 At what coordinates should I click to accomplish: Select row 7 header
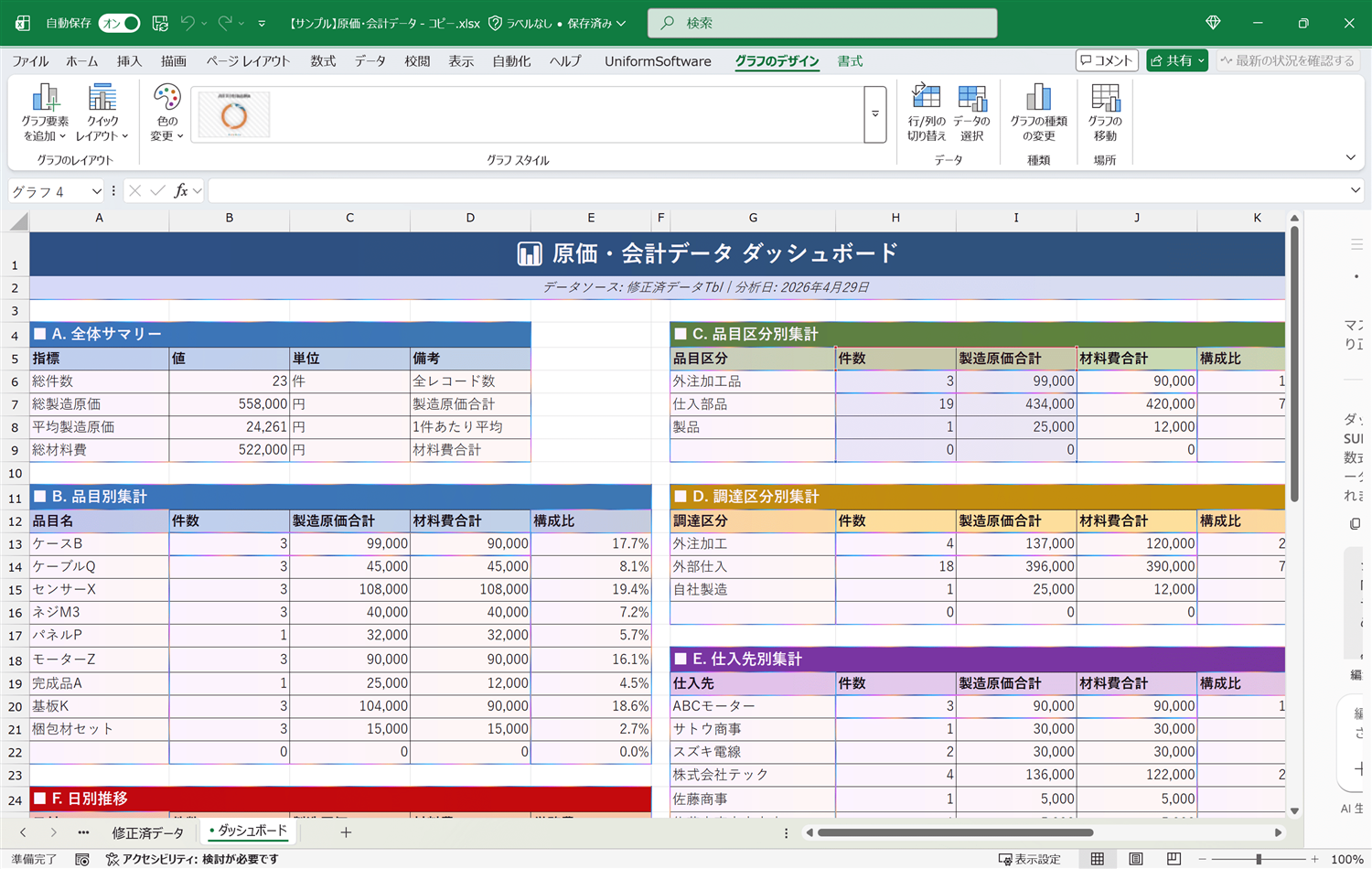tap(15, 404)
